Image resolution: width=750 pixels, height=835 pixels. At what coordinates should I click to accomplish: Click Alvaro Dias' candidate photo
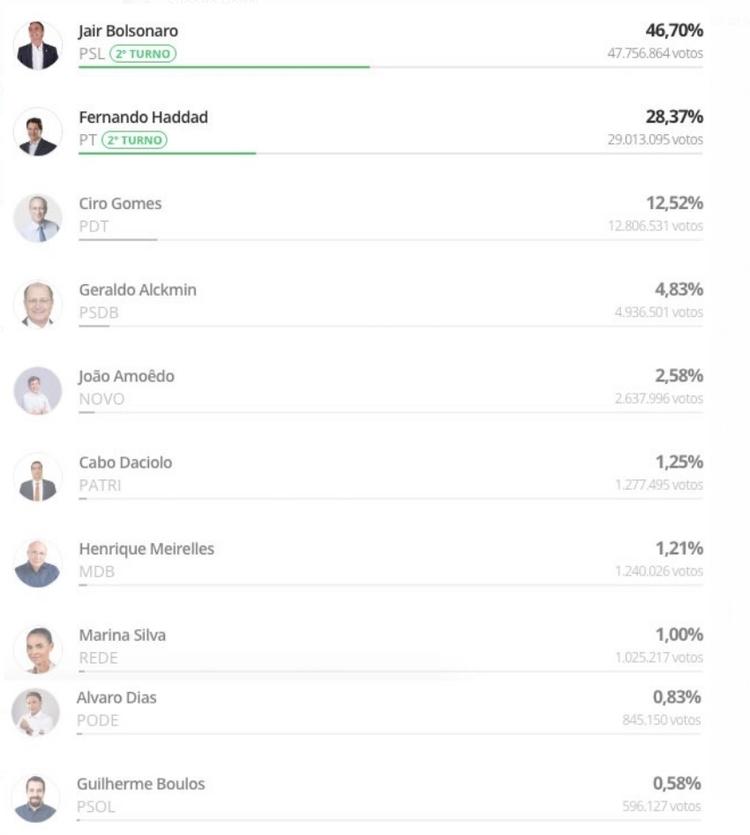click(x=36, y=711)
